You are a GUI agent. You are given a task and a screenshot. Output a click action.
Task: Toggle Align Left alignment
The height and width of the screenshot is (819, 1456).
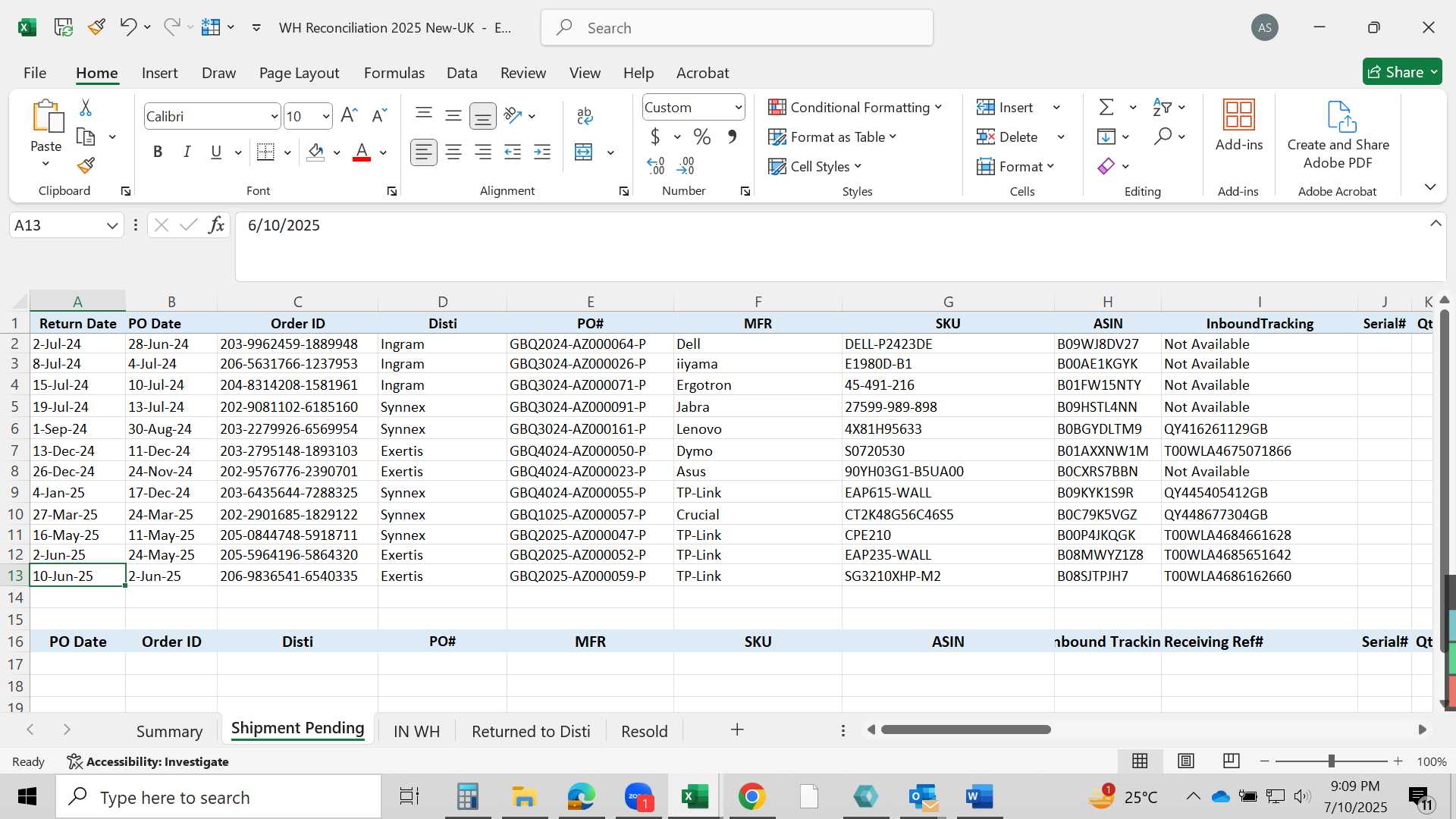tap(423, 152)
